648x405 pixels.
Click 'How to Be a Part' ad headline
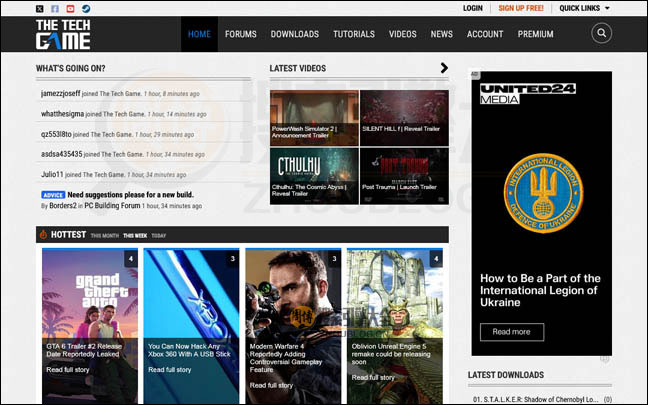(540, 290)
